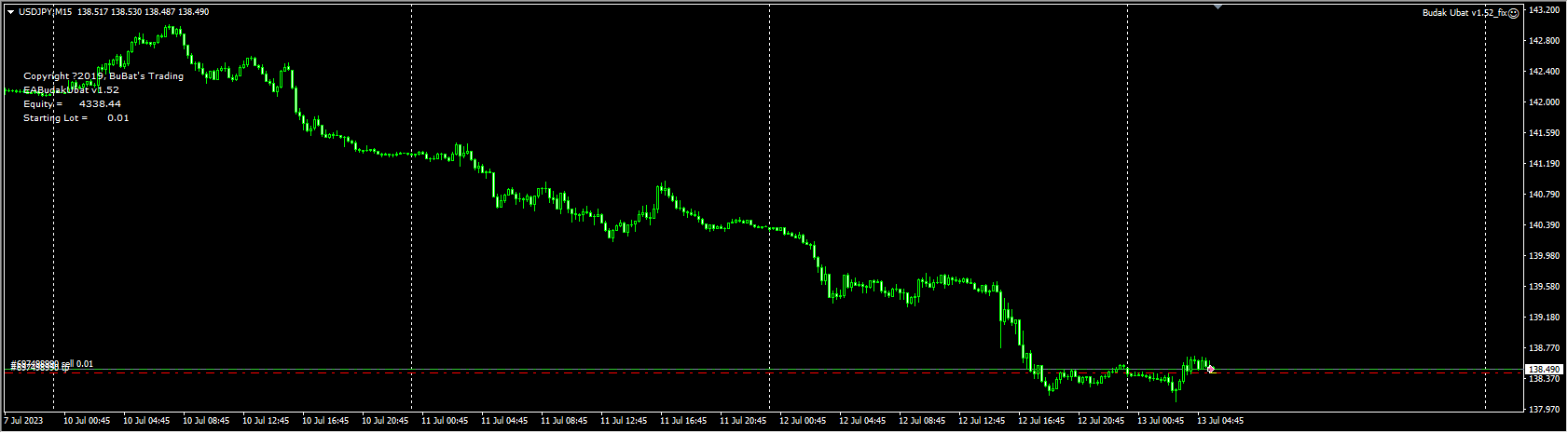The height and width of the screenshot is (433, 1568).
Task: Click the '10 Jul 20:45' time label
Action: click(x=385, y=421)
